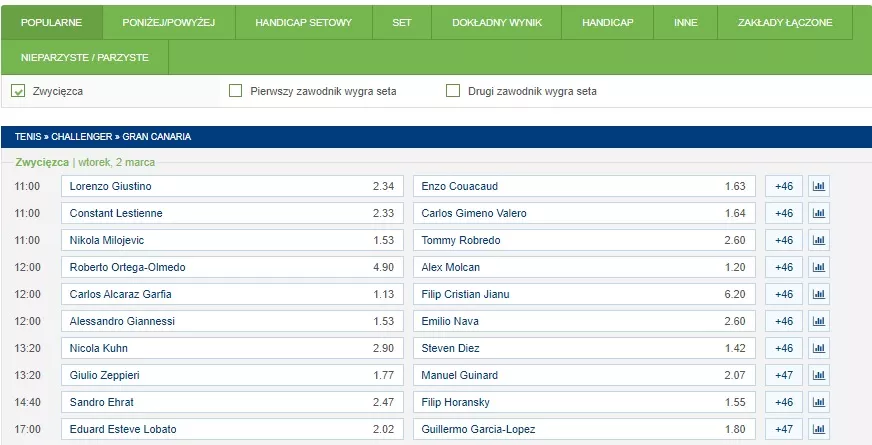
Task: Bet on Nikola Milojevic at 1.53
Action: 232,240
